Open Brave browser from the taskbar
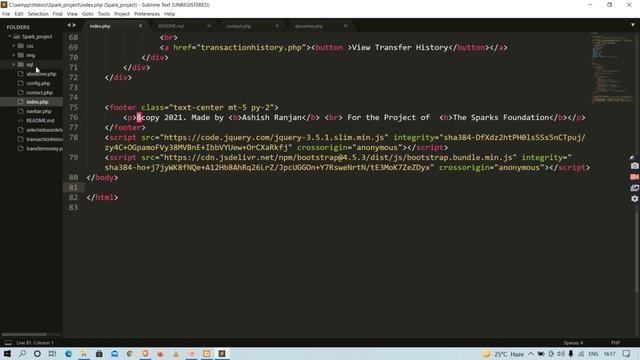 click(145, 353)
